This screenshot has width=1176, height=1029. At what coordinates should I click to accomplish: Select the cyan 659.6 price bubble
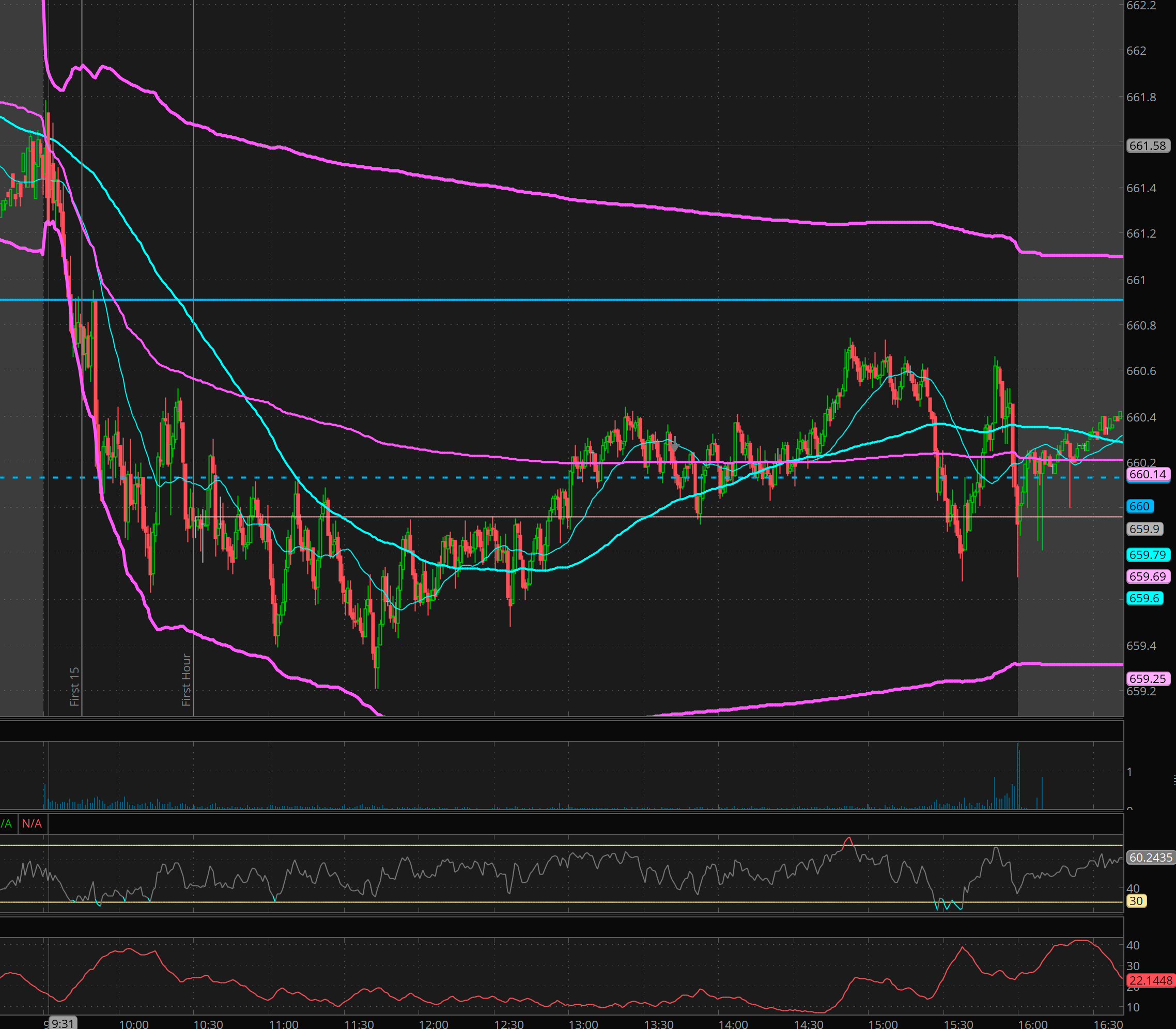click(1144, 598)
